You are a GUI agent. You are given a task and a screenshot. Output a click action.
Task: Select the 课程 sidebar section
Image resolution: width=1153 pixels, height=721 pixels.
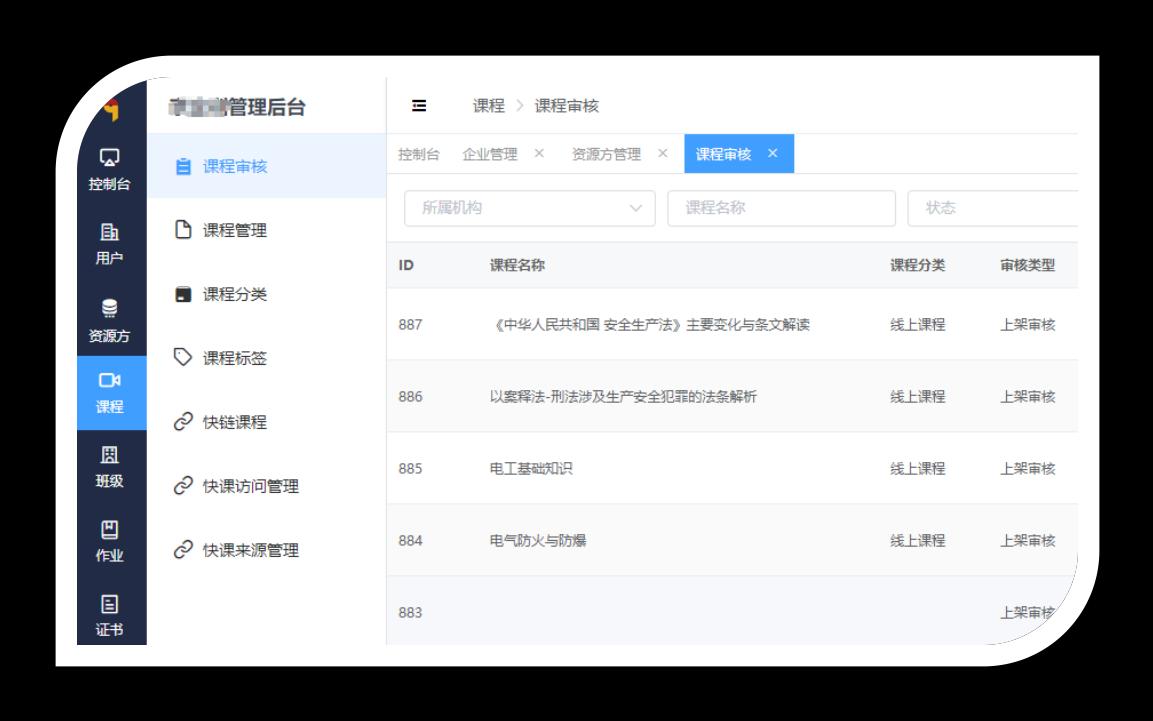point(111,392)
